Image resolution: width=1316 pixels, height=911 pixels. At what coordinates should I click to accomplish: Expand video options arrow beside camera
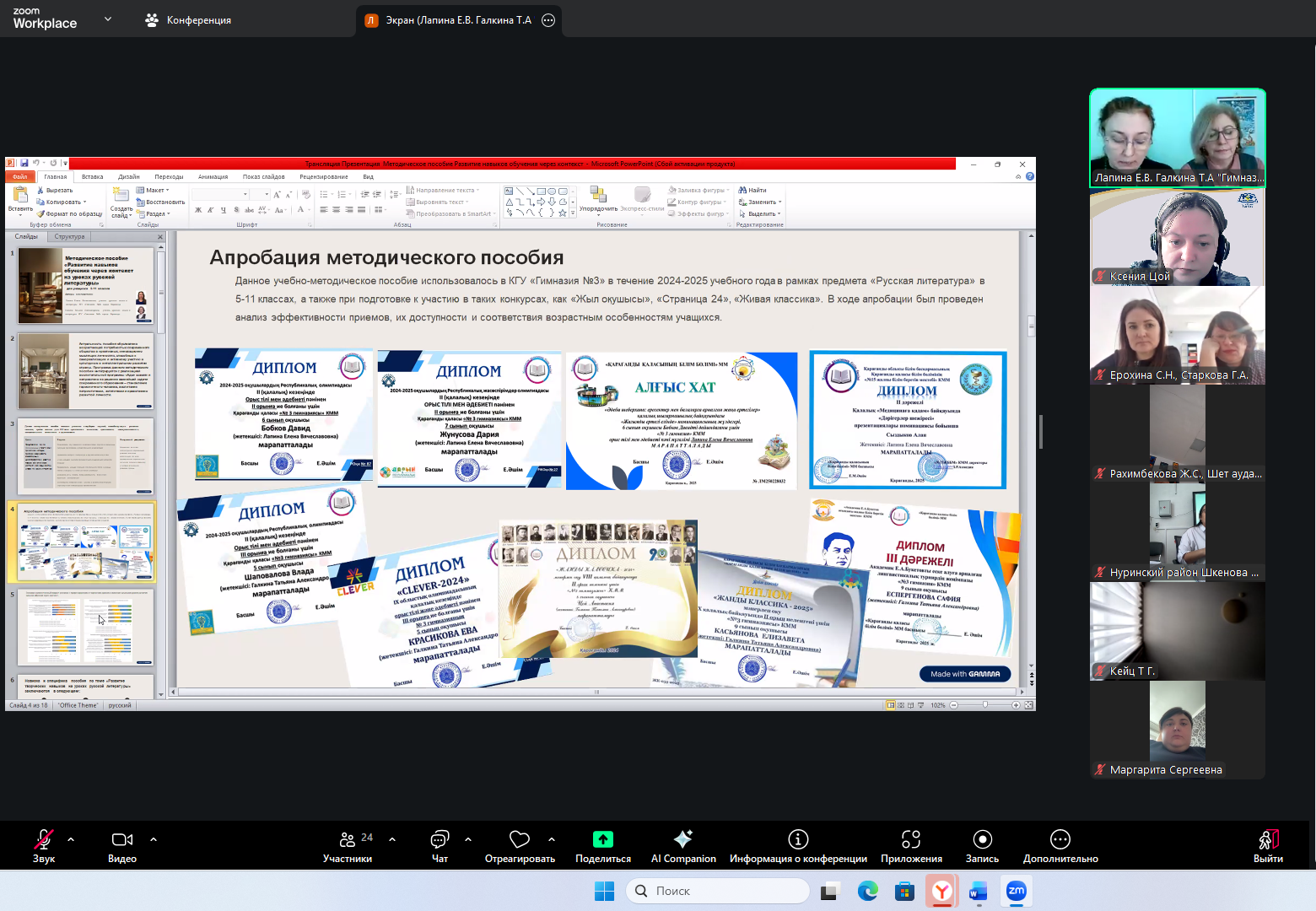[x=154, y=839]
